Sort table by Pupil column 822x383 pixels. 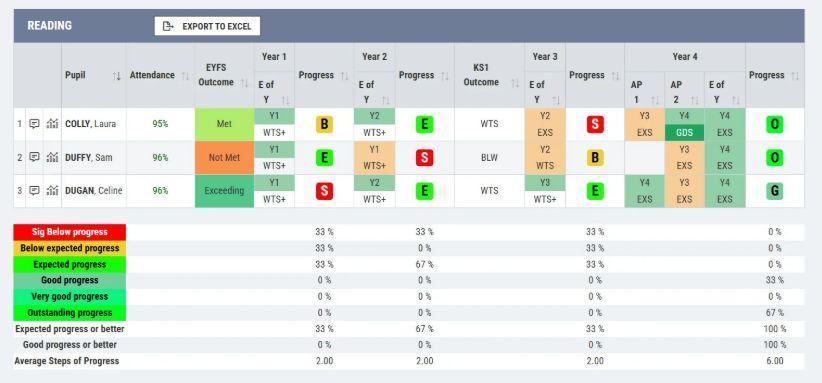(116, 76)
